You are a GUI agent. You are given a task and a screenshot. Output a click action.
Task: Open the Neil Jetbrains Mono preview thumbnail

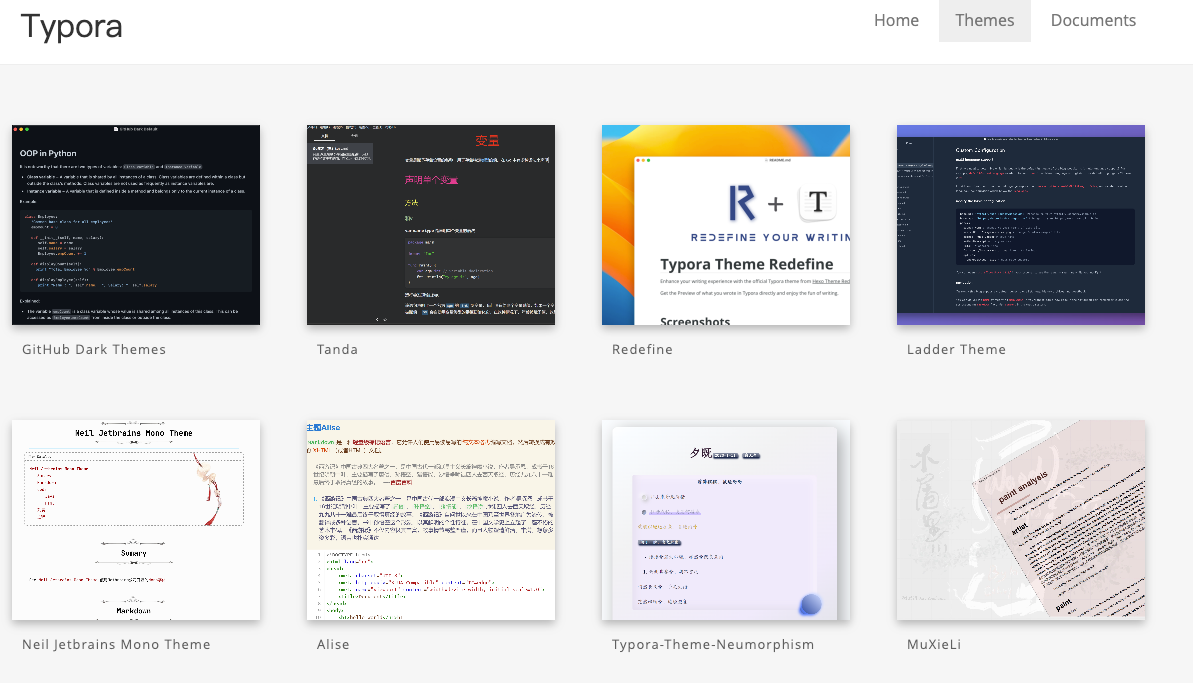click(136, 520)
